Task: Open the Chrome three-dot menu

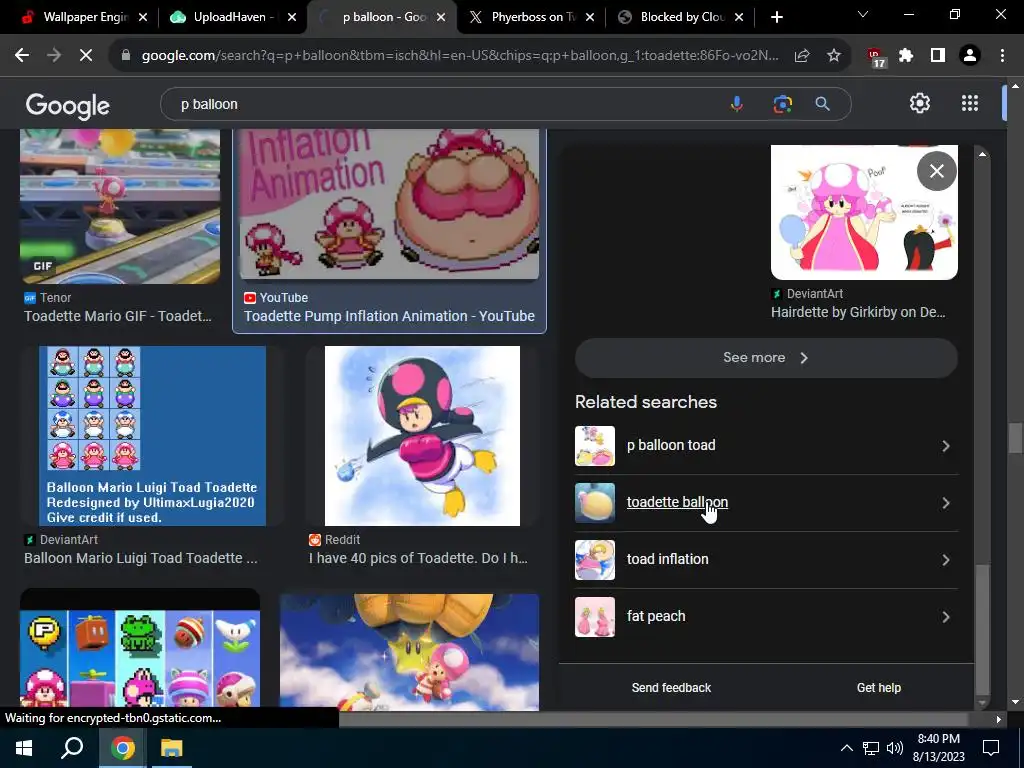Action: point(1002,56)
